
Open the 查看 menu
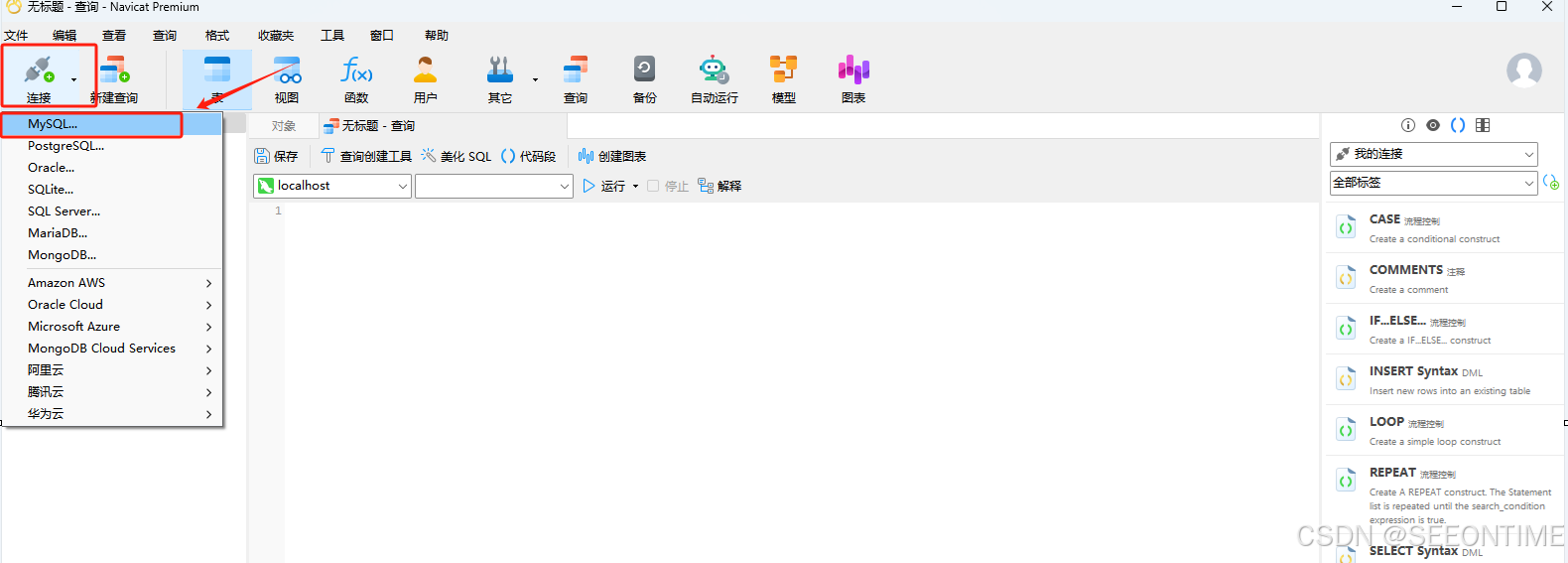click(114, 36)
